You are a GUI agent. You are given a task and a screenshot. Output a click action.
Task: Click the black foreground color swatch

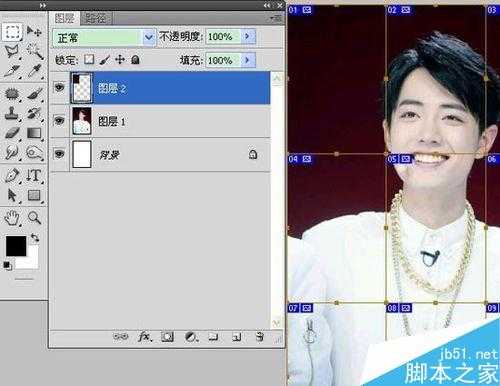click(x=16, y=246)
